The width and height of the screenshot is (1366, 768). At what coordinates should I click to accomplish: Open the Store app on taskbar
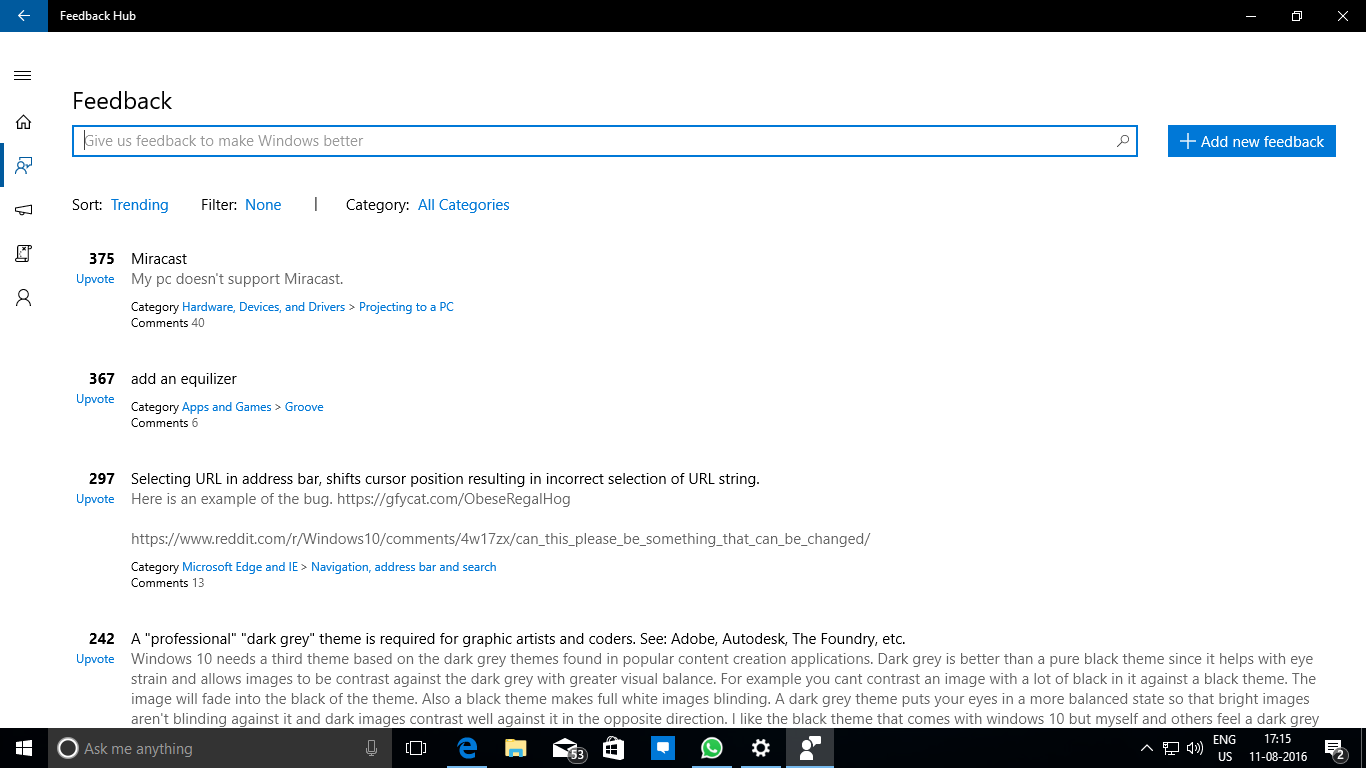click(x=614, y=748)
